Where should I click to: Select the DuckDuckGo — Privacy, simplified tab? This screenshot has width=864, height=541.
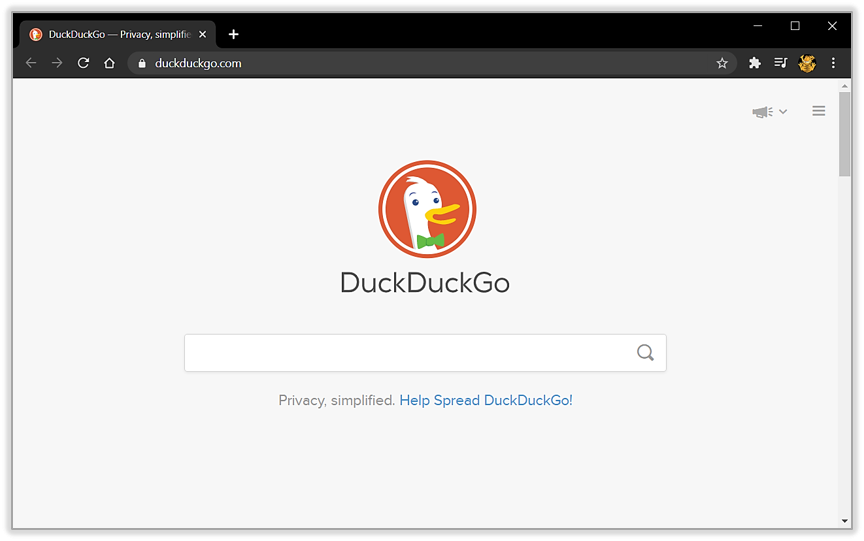tap(118, 34)
